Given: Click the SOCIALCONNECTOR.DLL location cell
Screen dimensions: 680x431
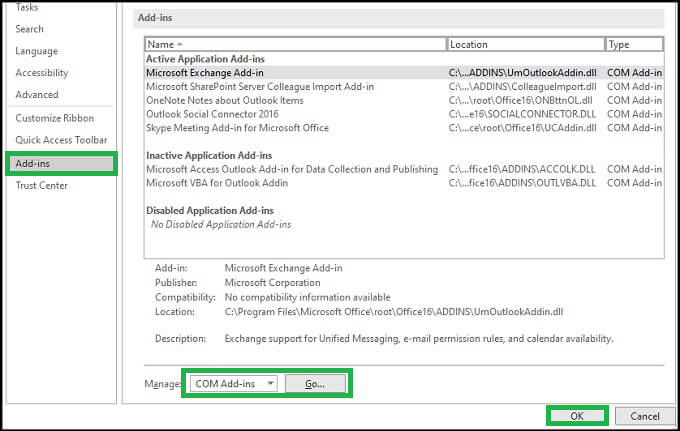Looking at the screenshot, I should pyautogui.click(x=522, y=114).
